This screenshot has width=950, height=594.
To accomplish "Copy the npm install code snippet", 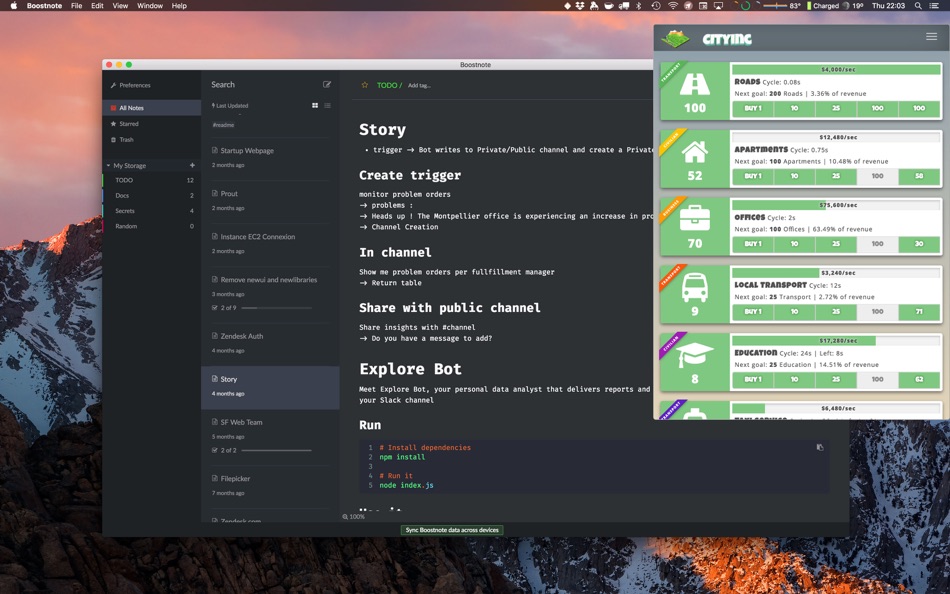I will pyautogui.click(x=819, y=447).
